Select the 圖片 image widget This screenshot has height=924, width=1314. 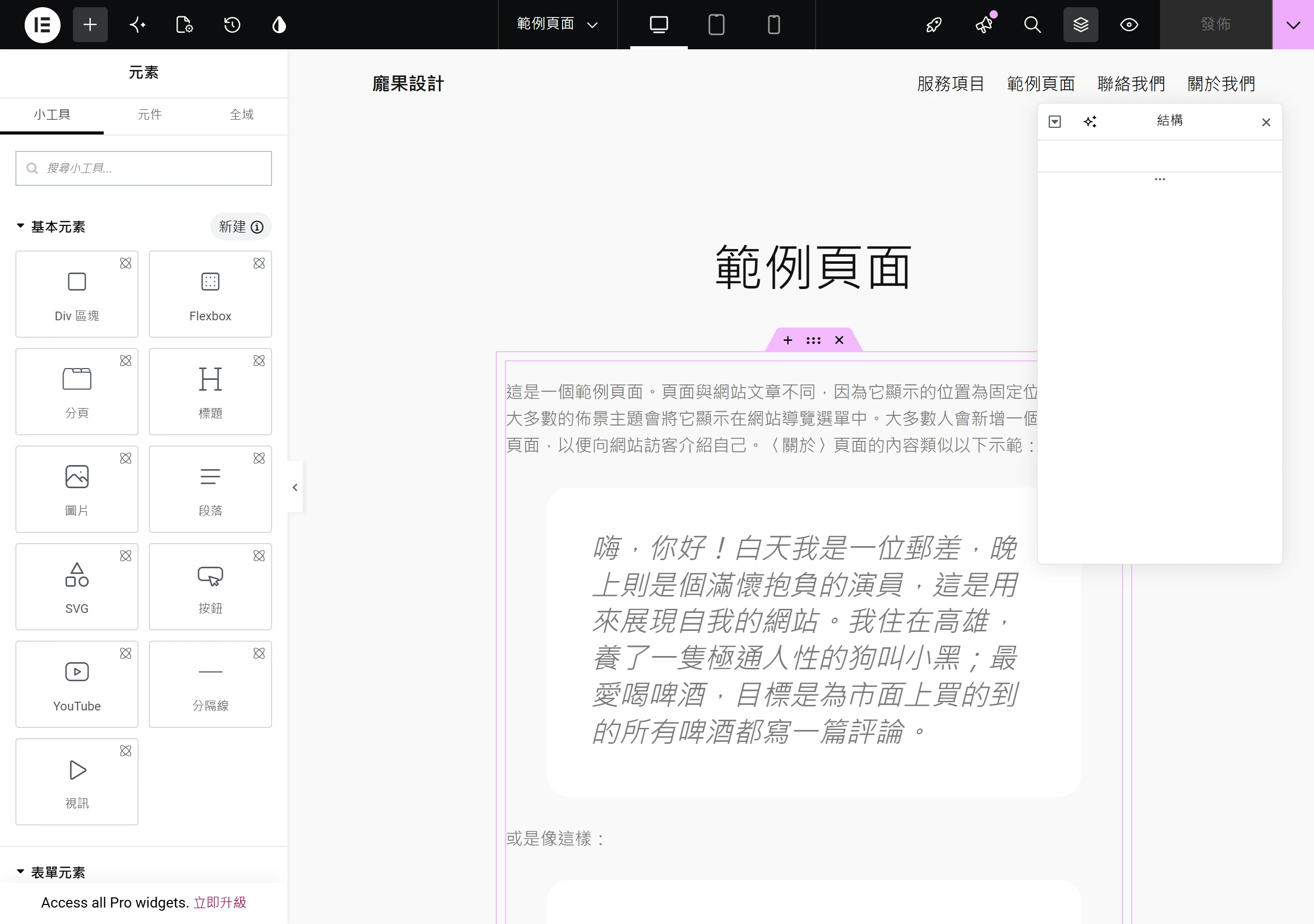76,489
